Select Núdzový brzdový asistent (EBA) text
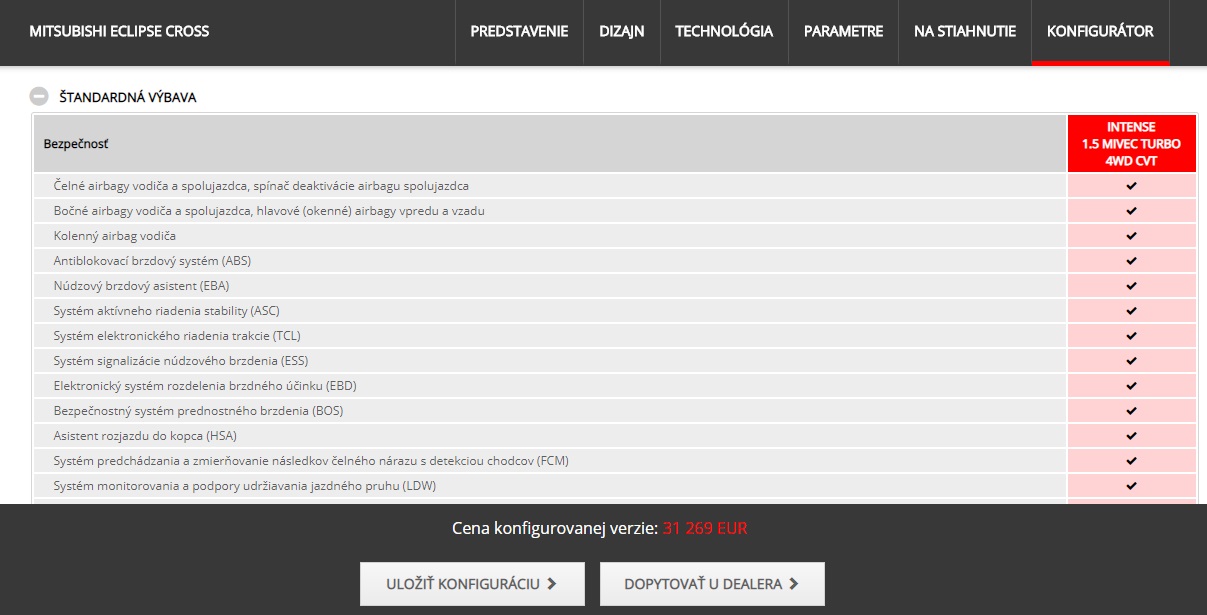Screen dimensions: 1207x615 [142, 286]
